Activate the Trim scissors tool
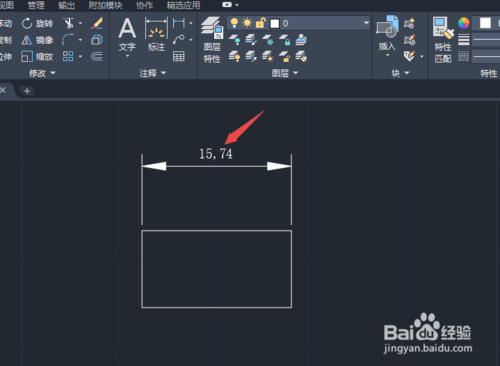Screen dimensions: 500x366 (x=68, y=23)
